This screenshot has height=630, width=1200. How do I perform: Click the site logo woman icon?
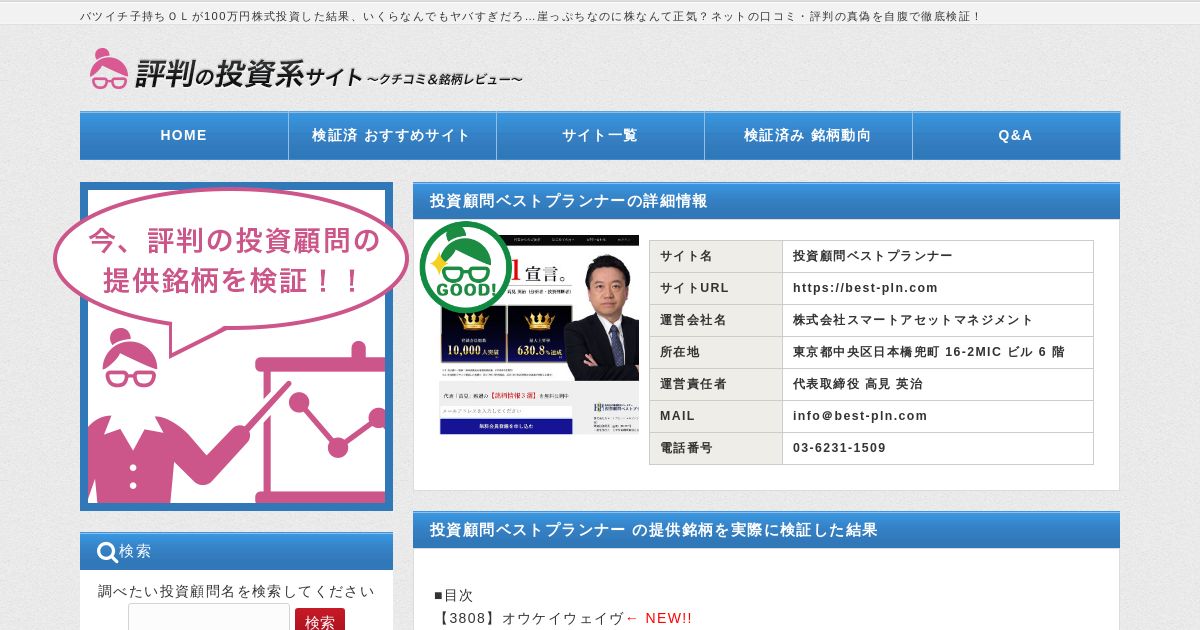click(x=109, y=69)
